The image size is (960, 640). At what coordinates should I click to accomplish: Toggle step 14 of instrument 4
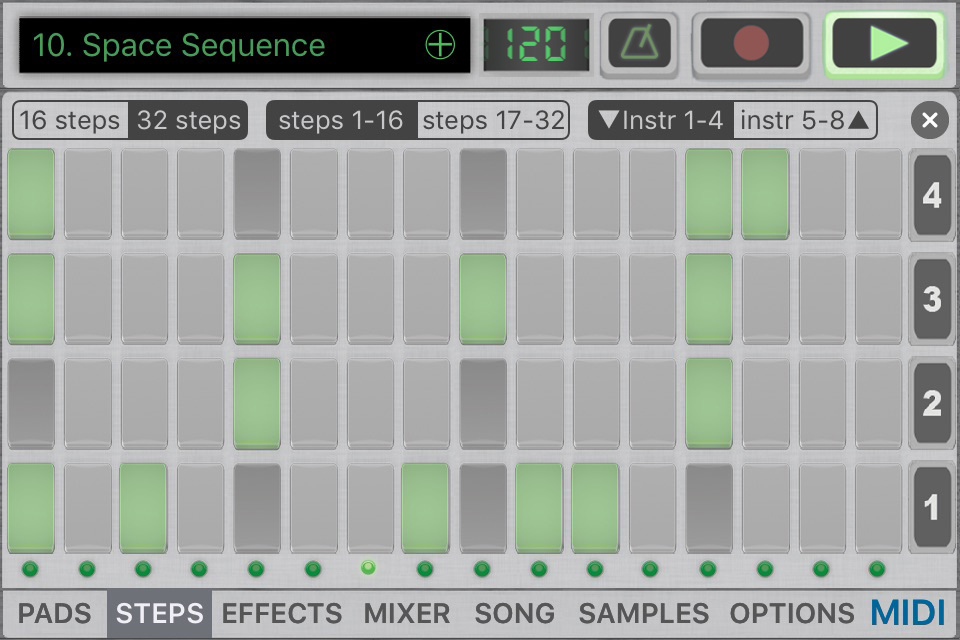pyautogui.click(x=765, y=194)
